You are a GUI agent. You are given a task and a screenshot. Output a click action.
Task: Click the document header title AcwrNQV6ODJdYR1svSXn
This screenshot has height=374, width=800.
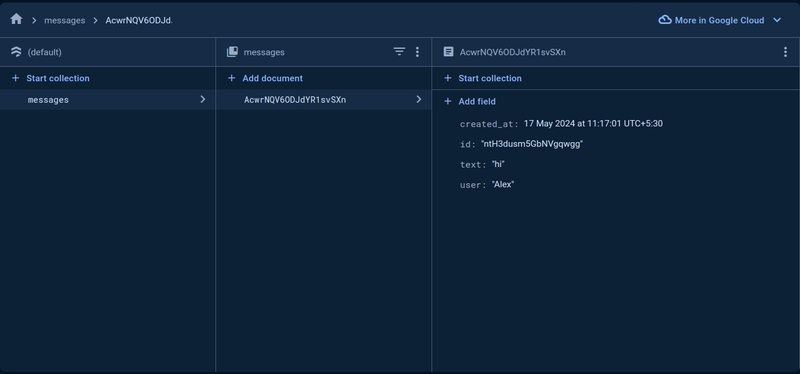click(512, 52)
